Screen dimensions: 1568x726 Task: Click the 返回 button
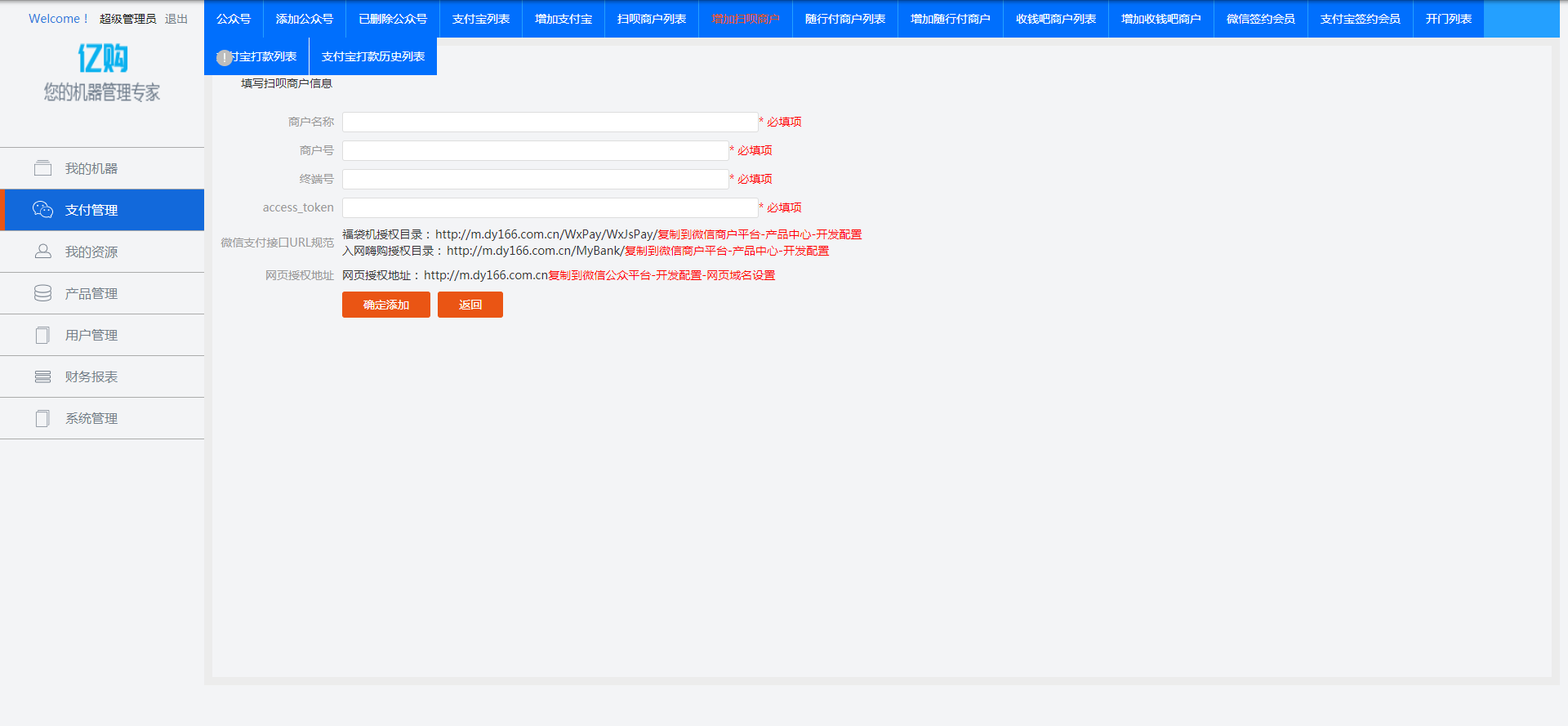[x=470, y=305]
